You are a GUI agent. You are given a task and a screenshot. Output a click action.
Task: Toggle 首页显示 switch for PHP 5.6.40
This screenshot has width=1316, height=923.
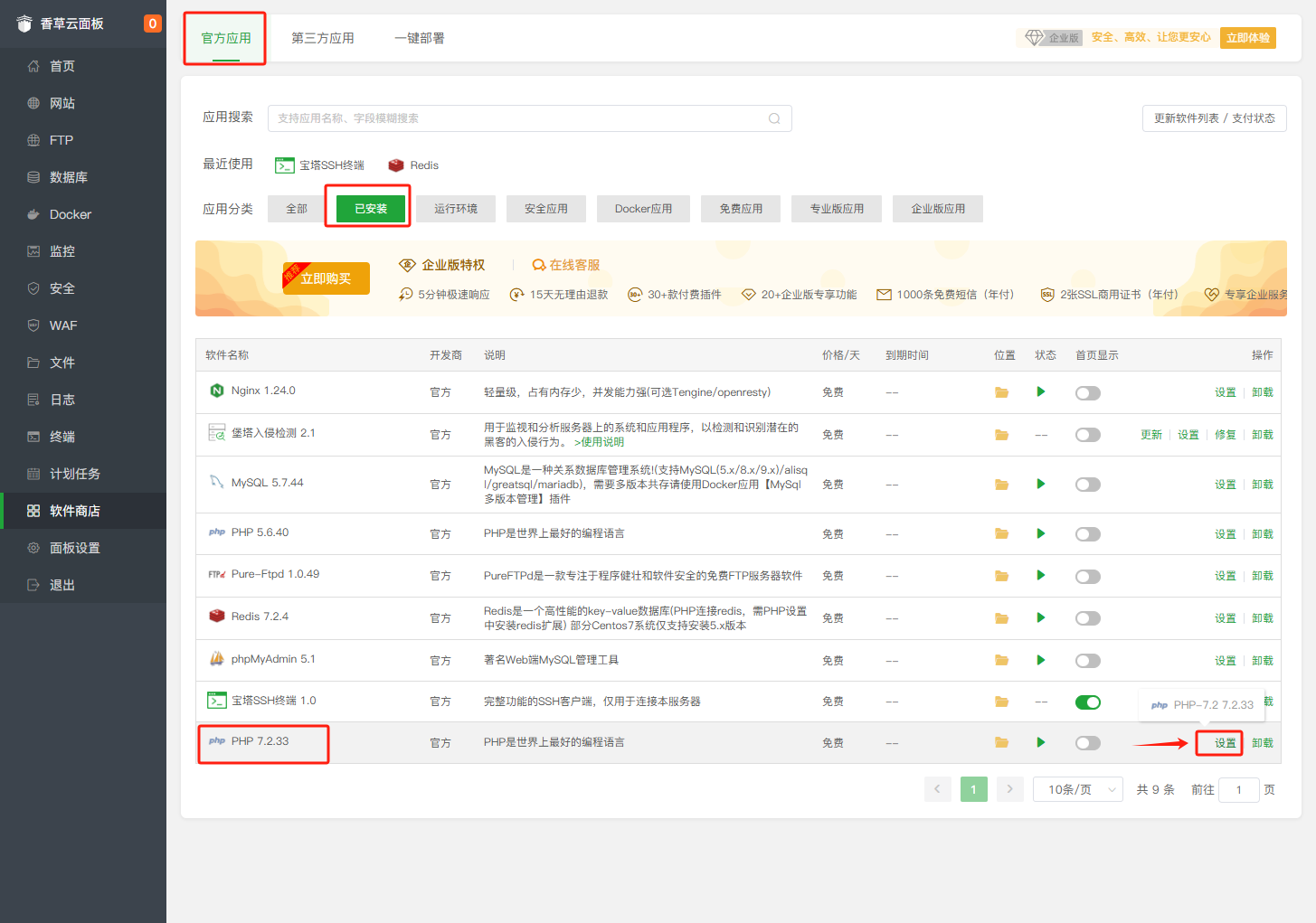click(1088, 534)
